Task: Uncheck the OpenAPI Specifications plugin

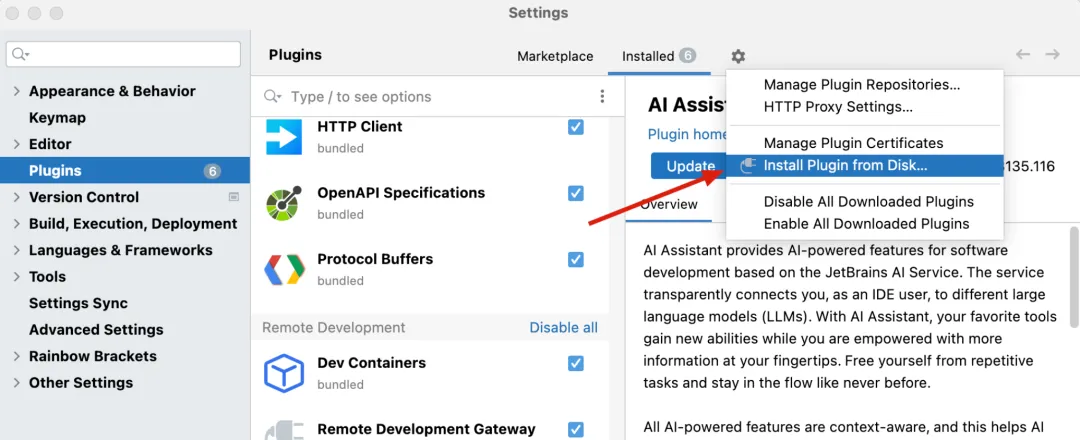Action: click(576, 193)
